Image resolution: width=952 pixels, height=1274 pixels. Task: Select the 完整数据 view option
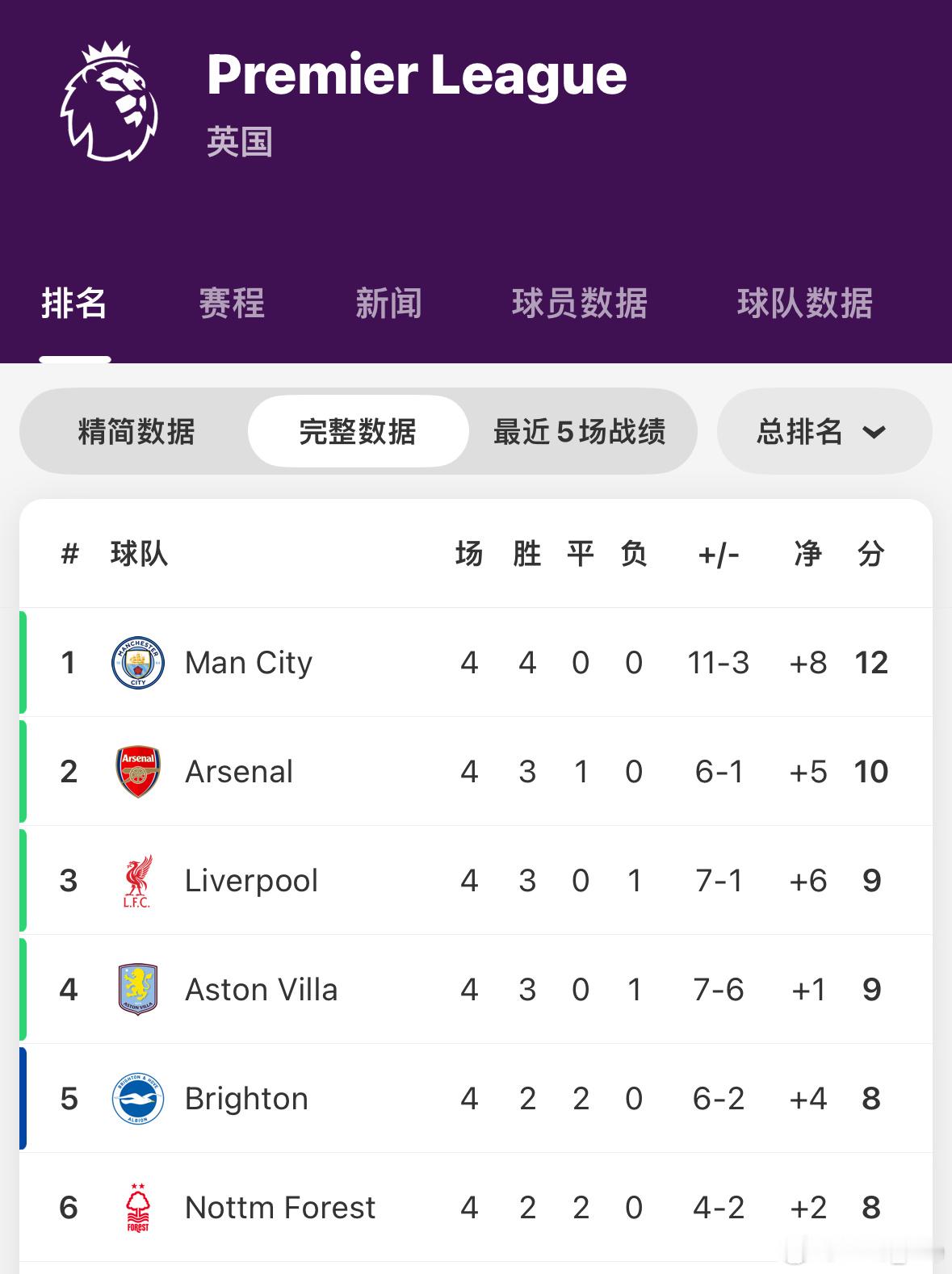click(x=358, y=432)
